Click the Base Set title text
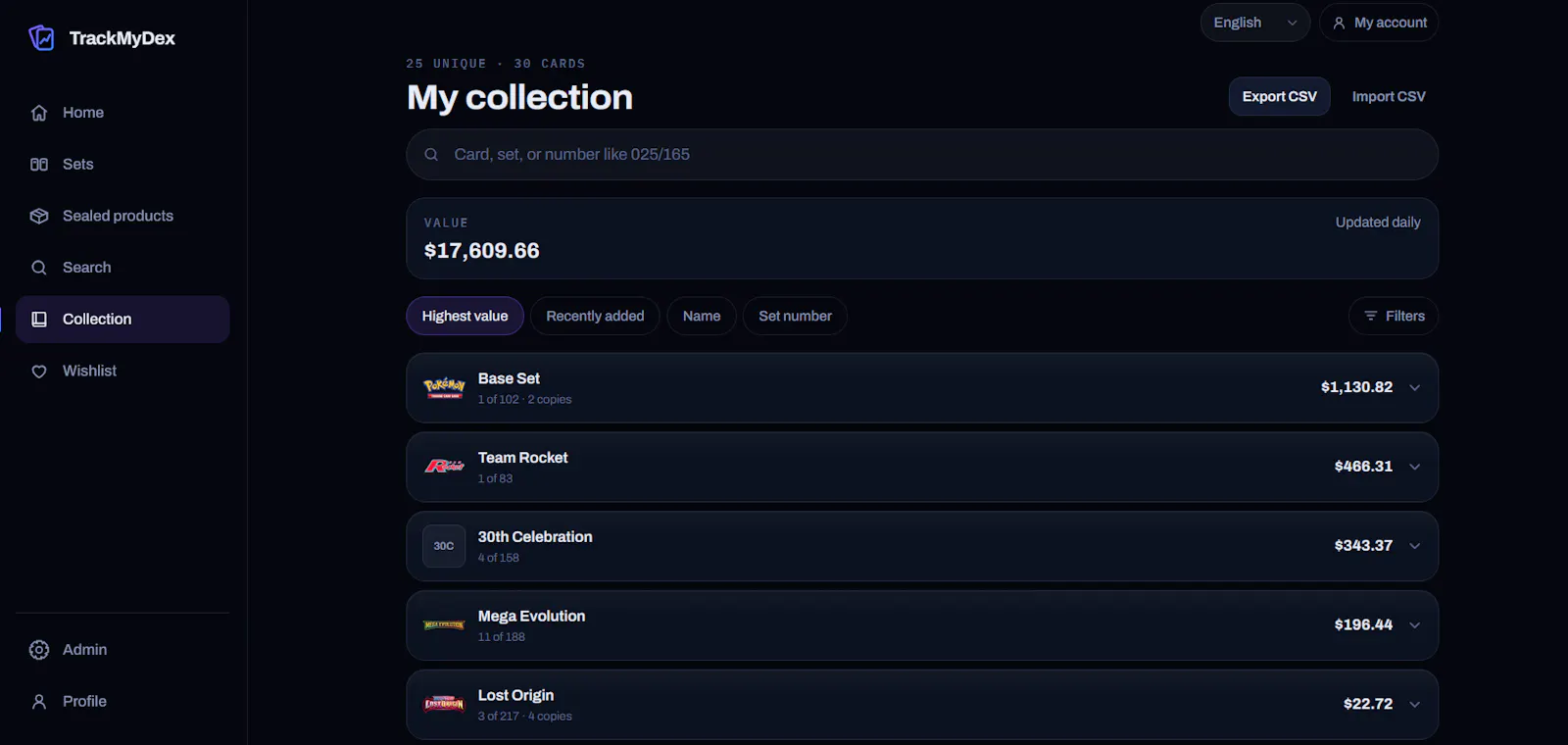This screenshot has height=745, width=1568. (x=509, y=378)
